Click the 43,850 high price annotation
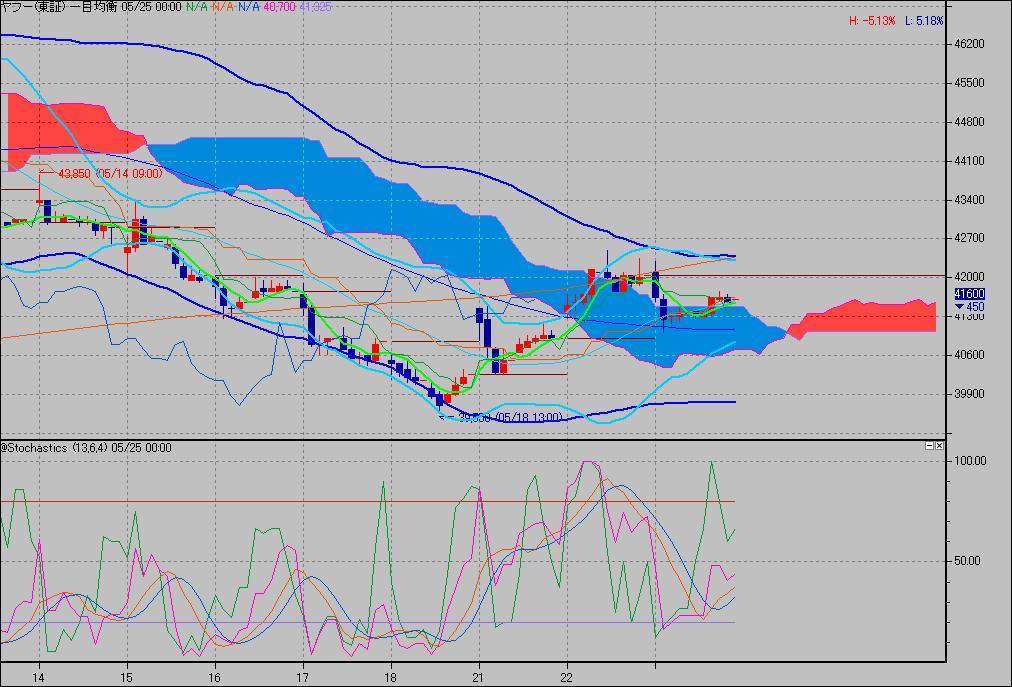This screenshot has height=687, width=1012. click(108, 173)
